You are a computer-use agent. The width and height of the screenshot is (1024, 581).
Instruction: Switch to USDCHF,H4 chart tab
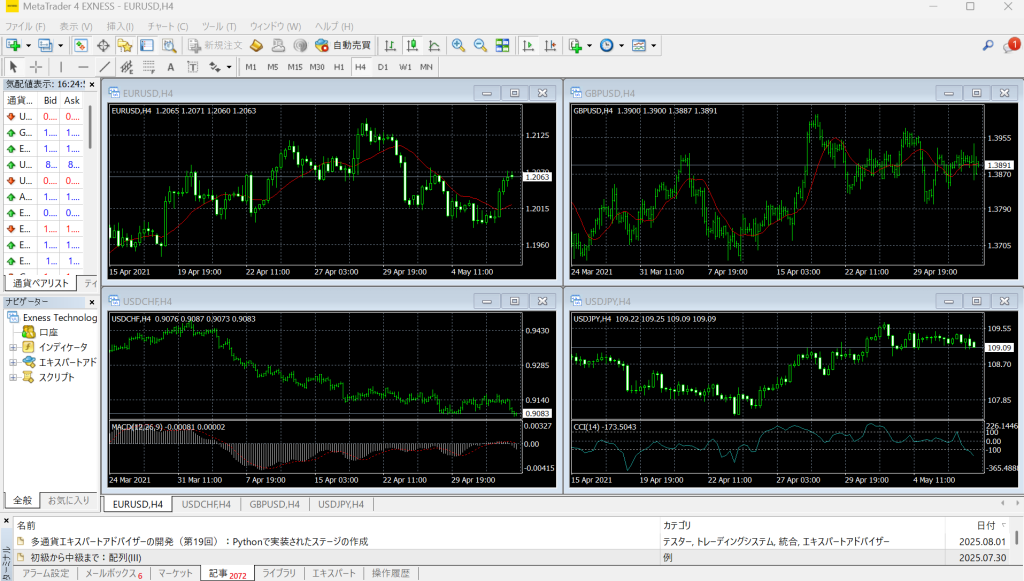(206, 504)
